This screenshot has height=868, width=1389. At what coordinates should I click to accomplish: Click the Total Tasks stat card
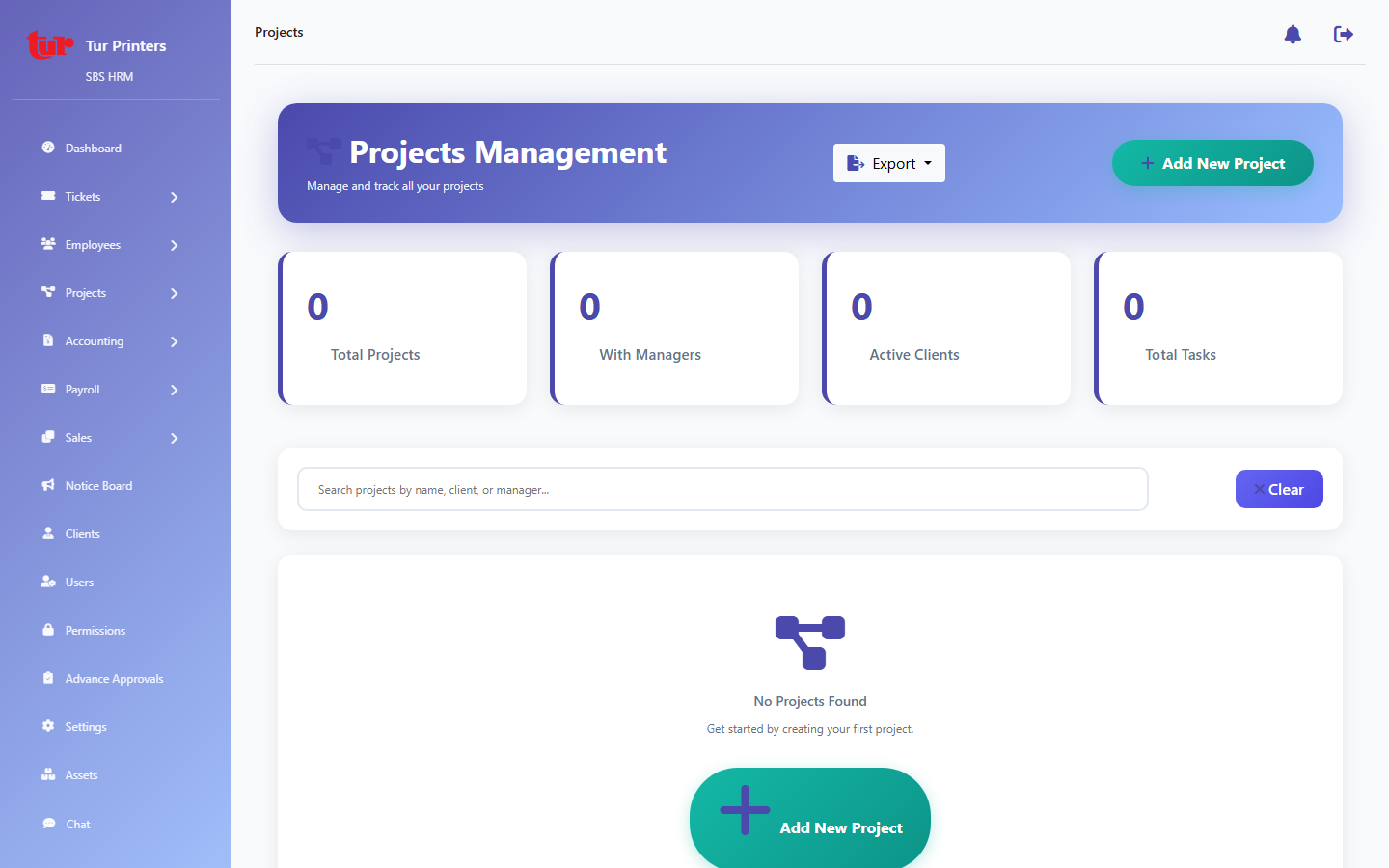pyautogui.click(x=1218, y=328)
